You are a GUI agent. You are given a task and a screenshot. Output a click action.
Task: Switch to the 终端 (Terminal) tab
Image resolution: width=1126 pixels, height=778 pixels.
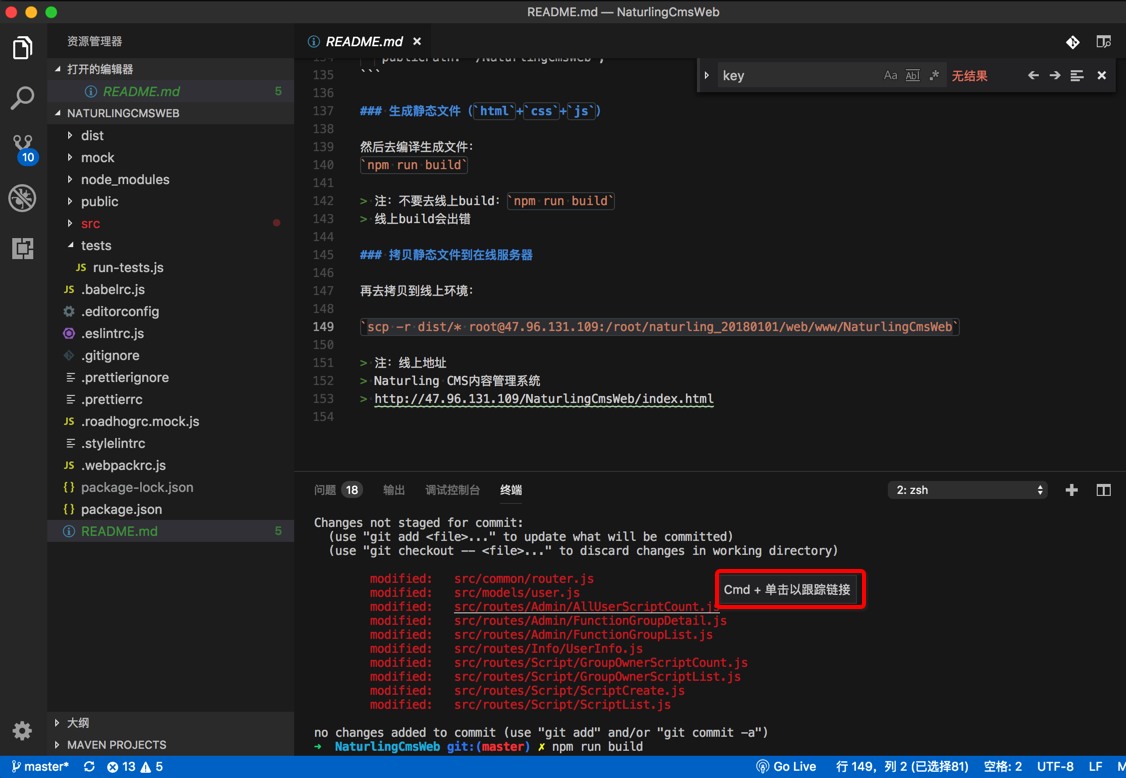point(511,490)
